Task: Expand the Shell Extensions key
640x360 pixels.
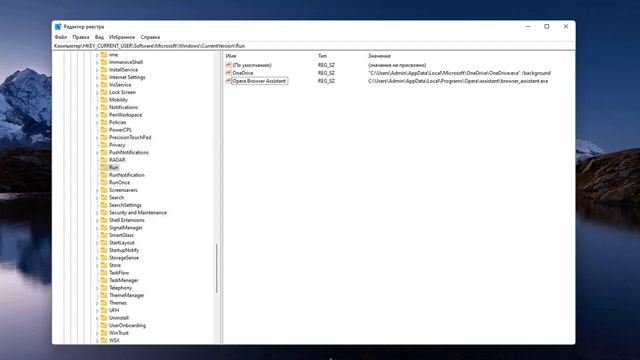Action: (x=97, y=220)
